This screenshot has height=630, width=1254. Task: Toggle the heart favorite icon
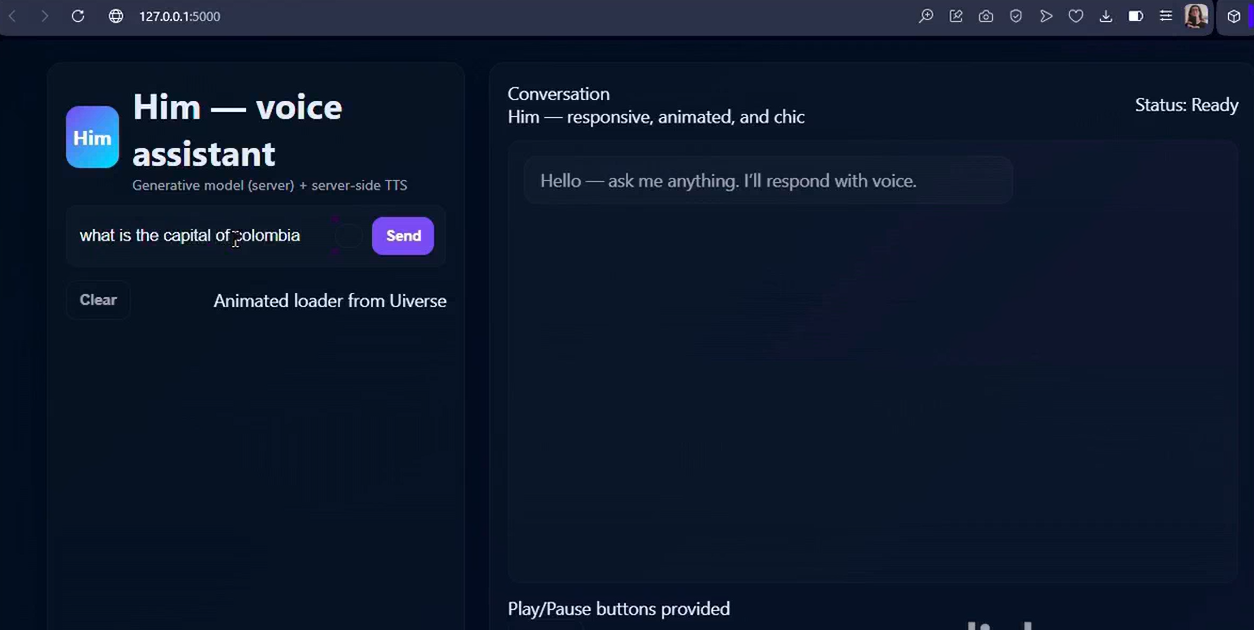(x=1076, y=16)
